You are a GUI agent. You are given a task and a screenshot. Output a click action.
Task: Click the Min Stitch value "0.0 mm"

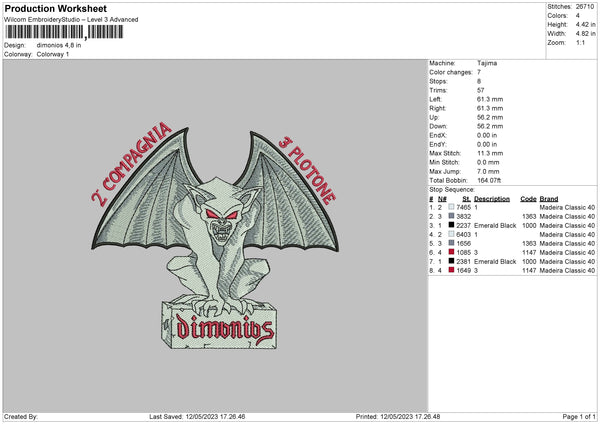pos(488,163)
